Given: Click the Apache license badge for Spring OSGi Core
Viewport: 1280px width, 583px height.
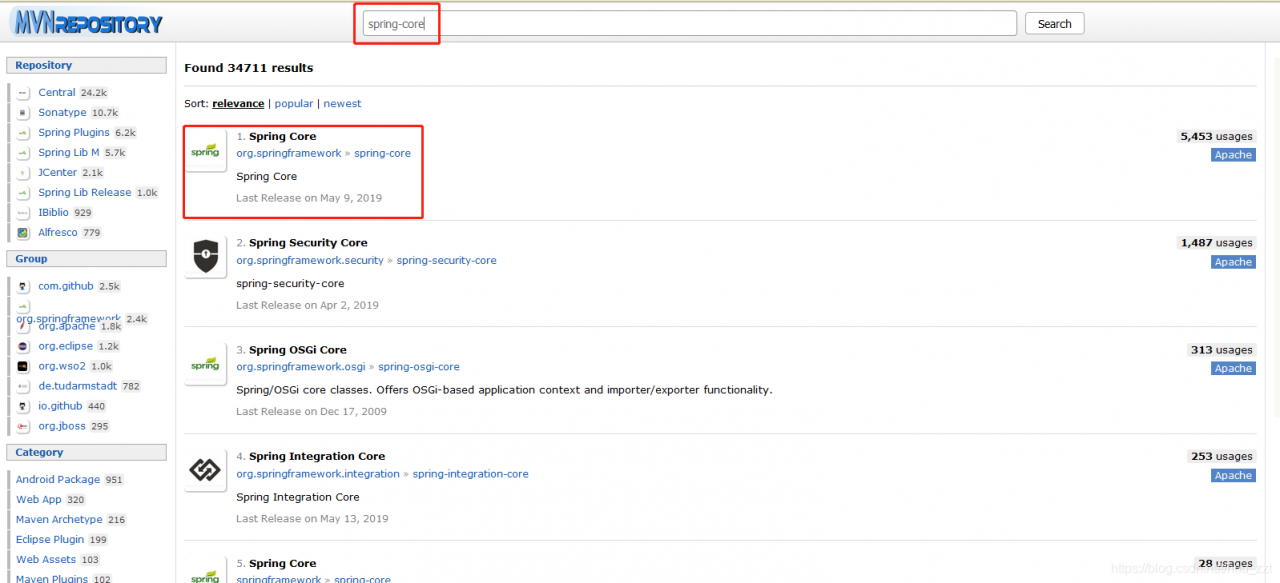Looking at the screenshot, I should point(1233,369).
